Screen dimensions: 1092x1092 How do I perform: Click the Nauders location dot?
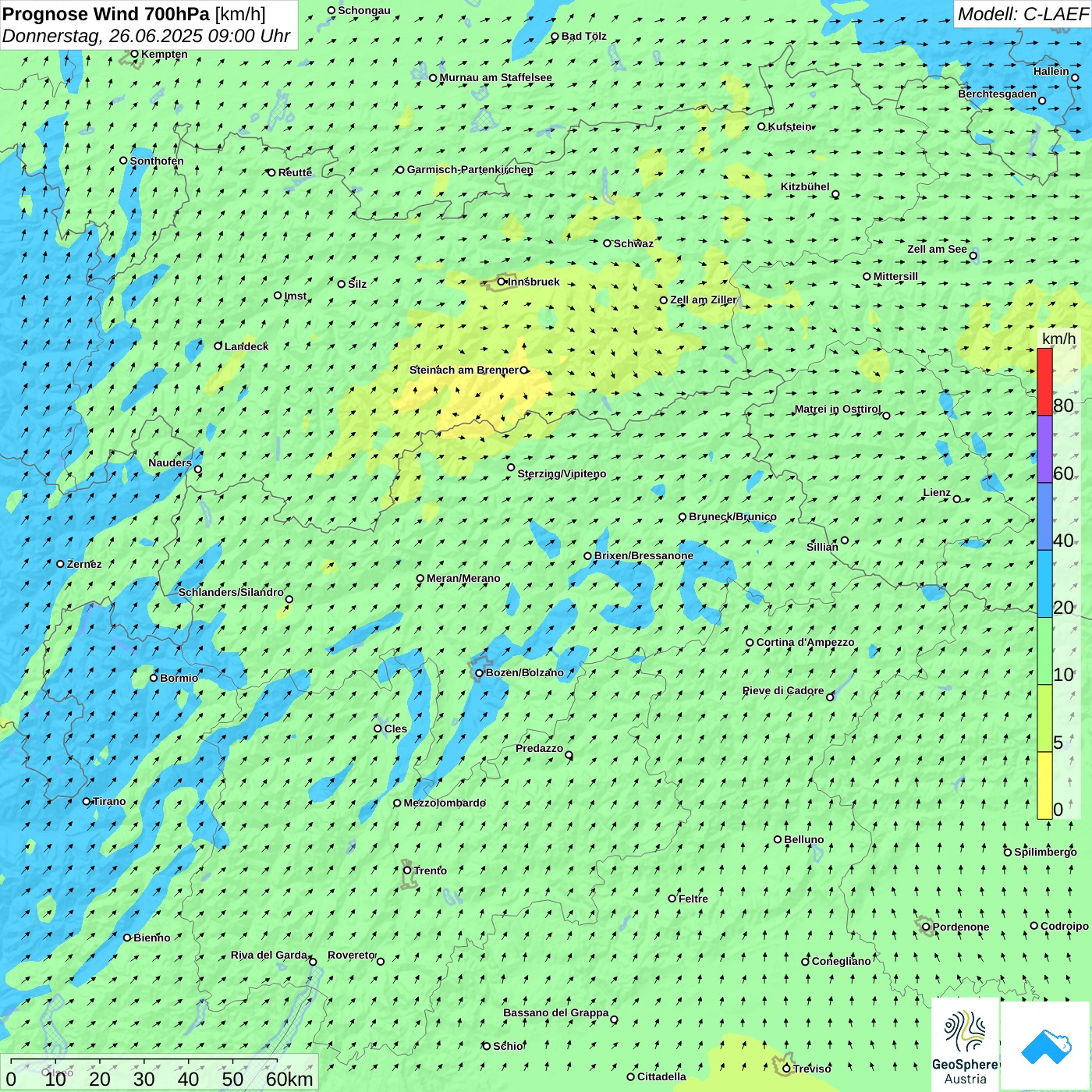198,470
